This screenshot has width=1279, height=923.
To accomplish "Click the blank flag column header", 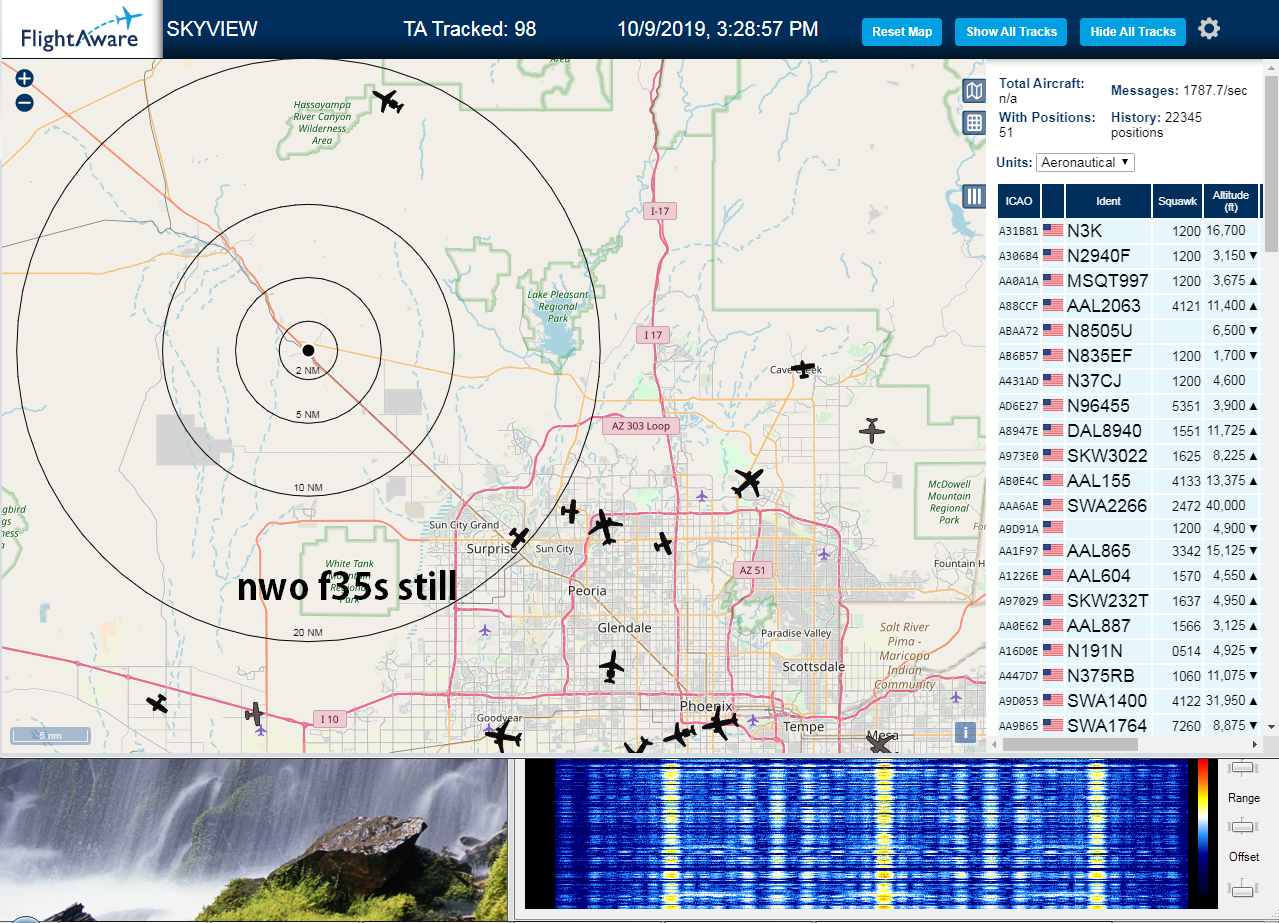I will [1053, 201].
